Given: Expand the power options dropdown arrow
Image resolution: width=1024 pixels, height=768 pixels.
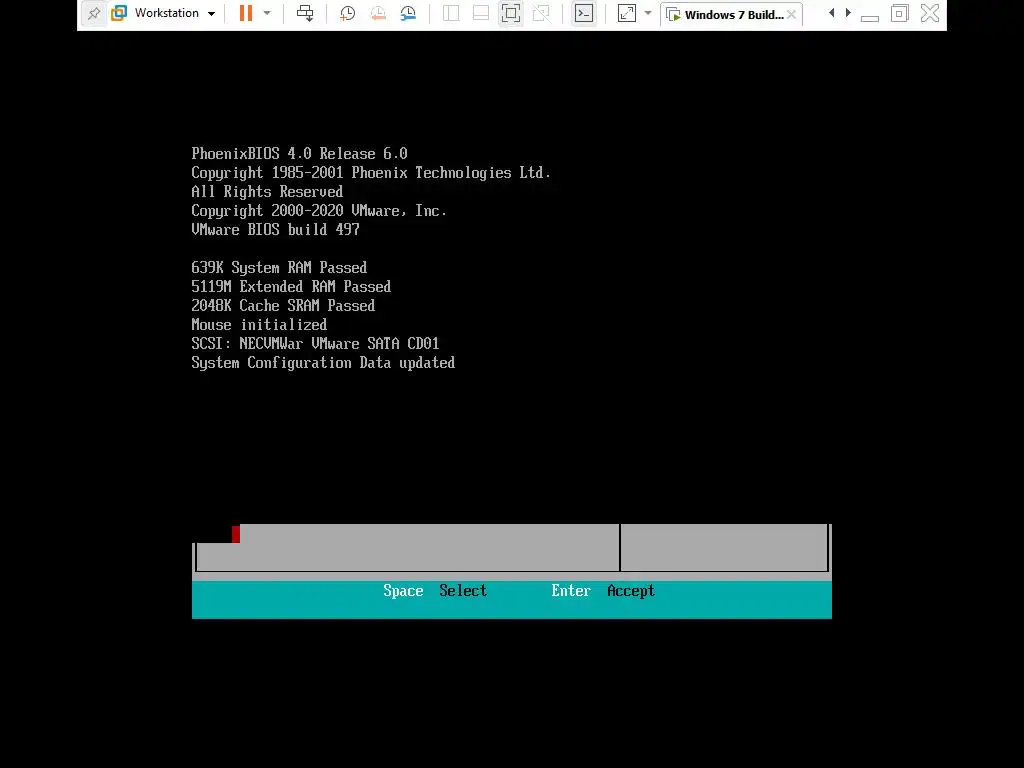Looking at the screenshot, I should tap(267, 13).
